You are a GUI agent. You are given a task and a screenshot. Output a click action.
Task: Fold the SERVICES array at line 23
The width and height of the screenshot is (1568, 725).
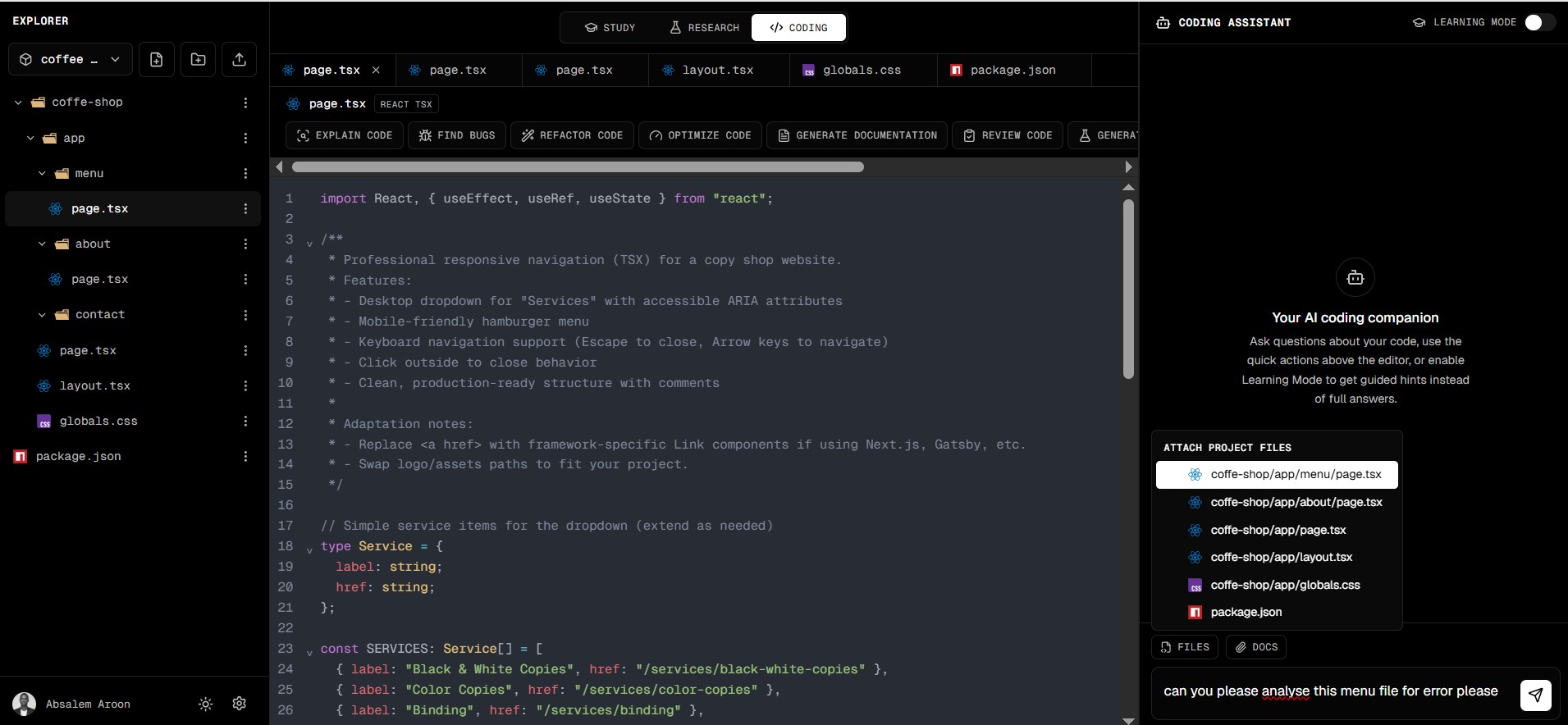(309, 653)
